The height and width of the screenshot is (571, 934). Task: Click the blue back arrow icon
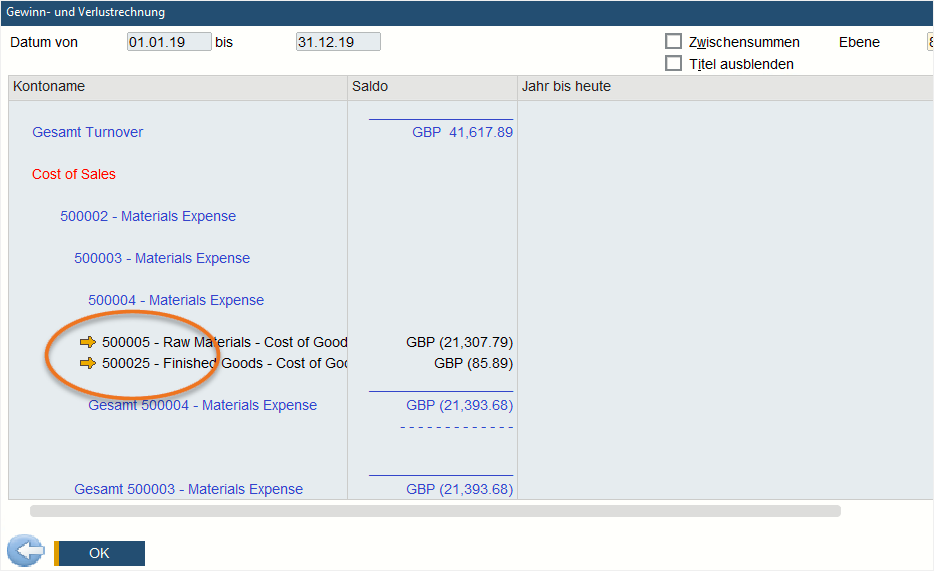point(25,552)
